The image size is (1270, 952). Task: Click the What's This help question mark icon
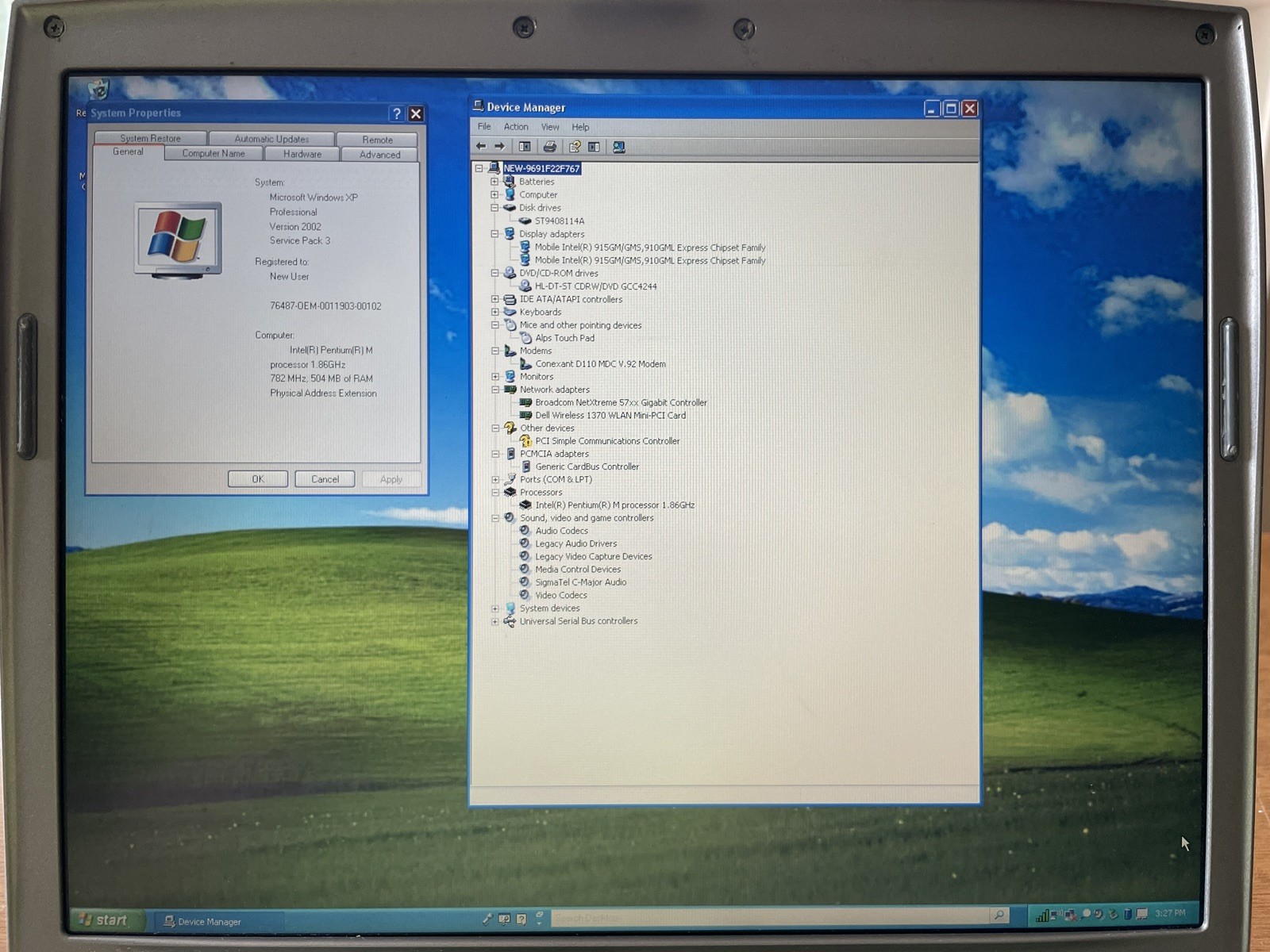point(397,114)
